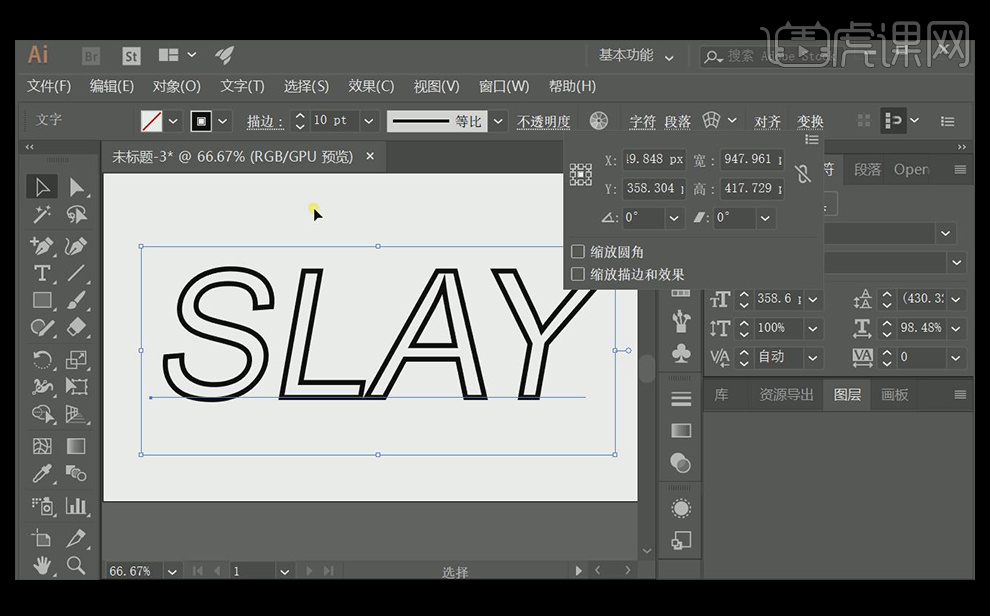This screenshot has width=990, height=616.
Task: Click the width 宽 input field
Action: [750, 159]
